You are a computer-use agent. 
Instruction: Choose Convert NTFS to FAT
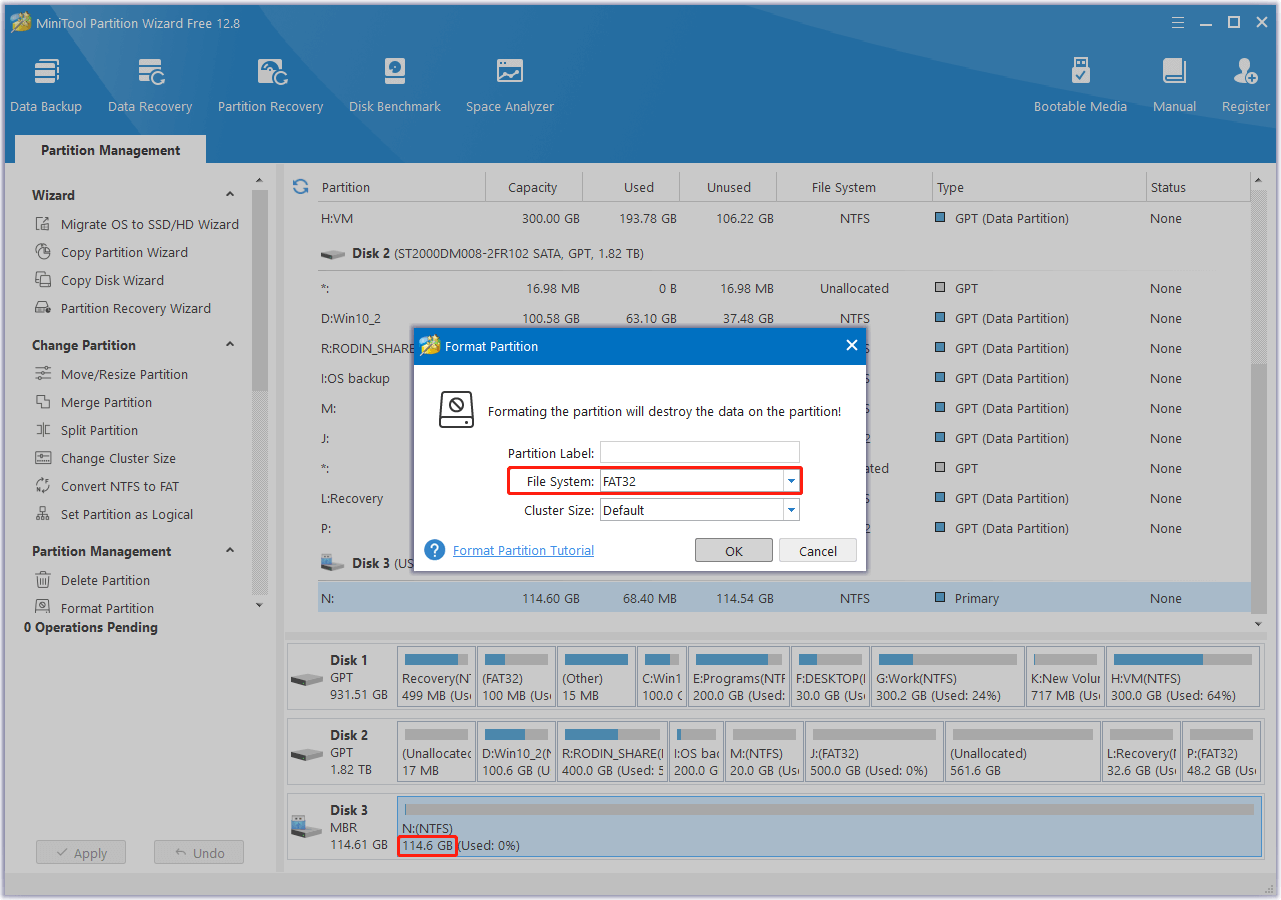point(106,486)
